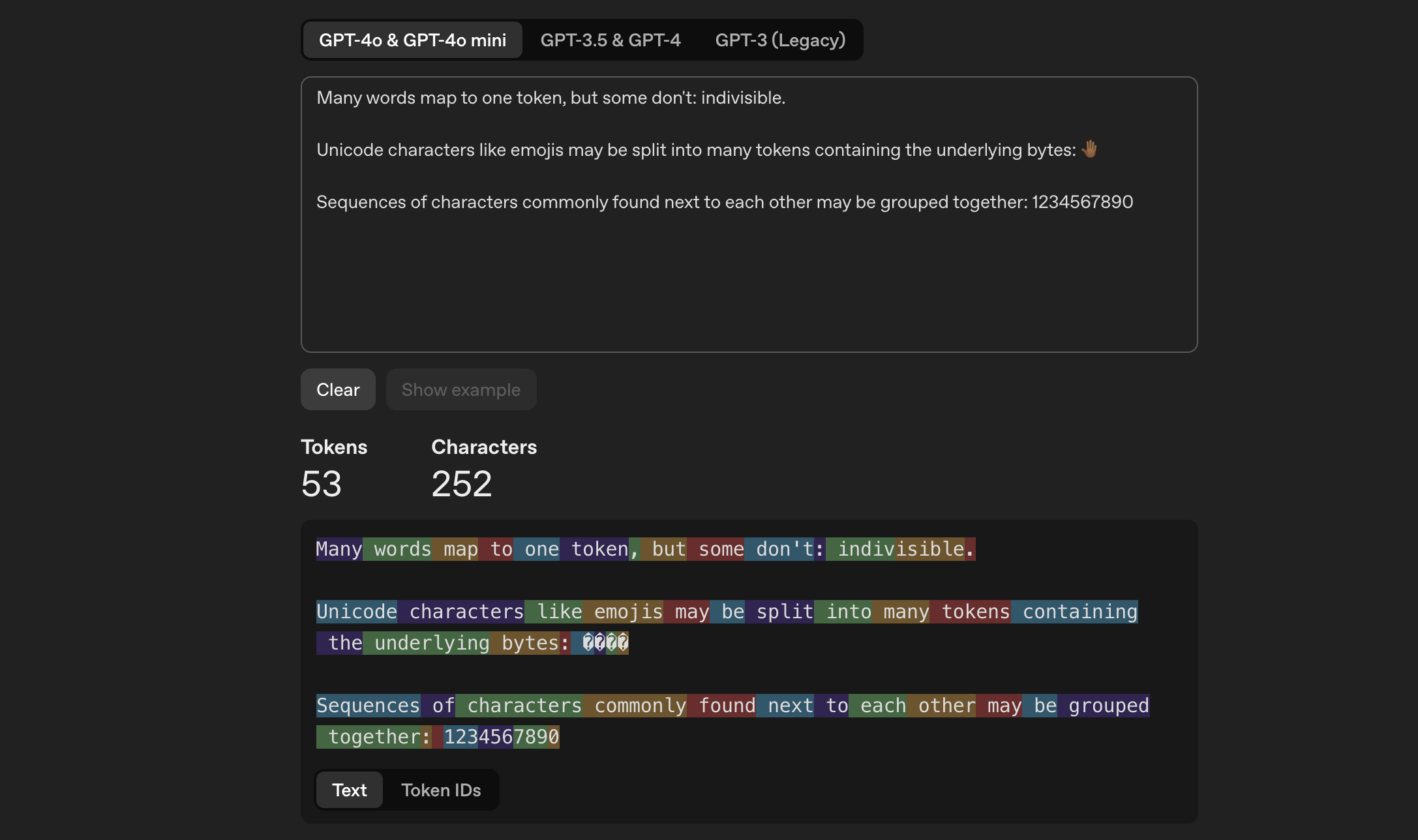
Task: Select the GPT-3.5 & GPT-4 tab
Action: click(x=610, y=40)
